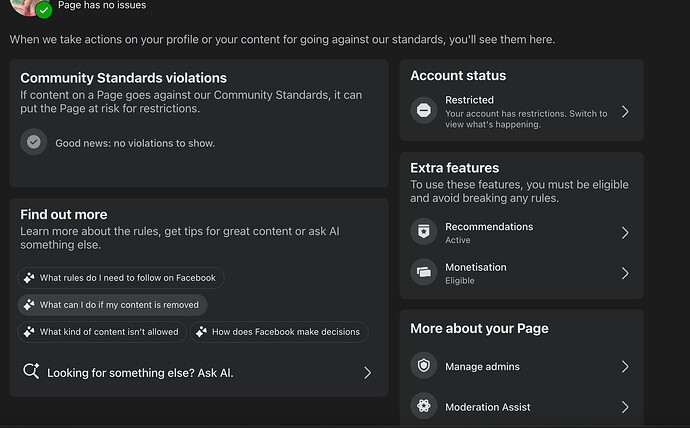The image size is (690, 428).
Task: Expand the Restricted account status chevron
Action: tap(625, 111)
